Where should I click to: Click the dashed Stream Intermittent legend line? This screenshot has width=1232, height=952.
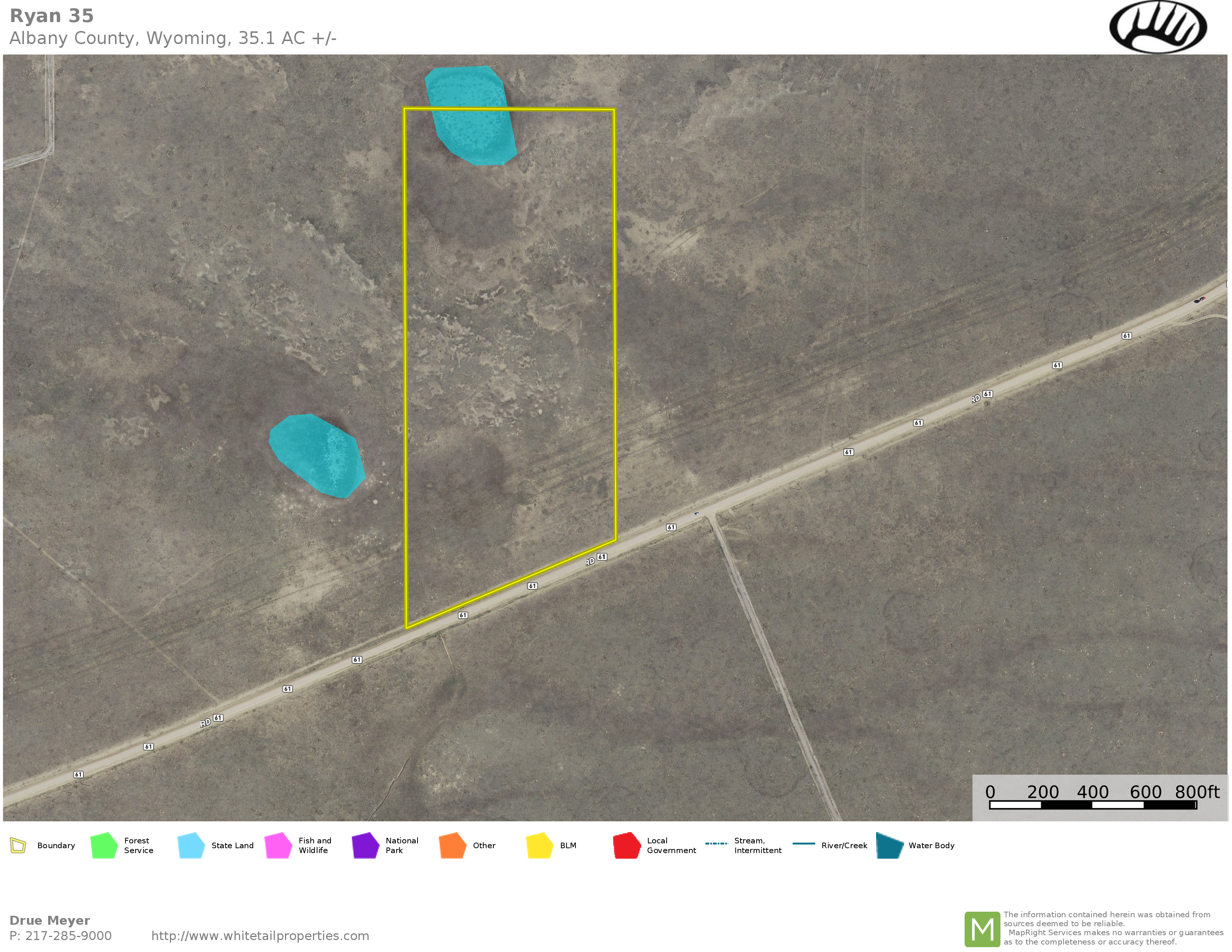click(716, 844)
